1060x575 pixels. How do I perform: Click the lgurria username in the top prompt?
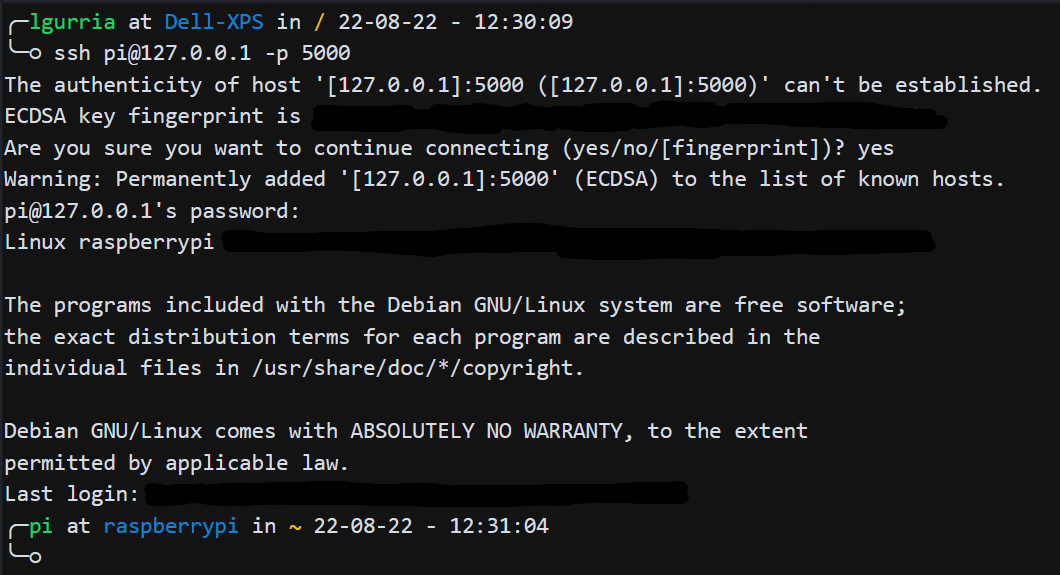[72, 22]
